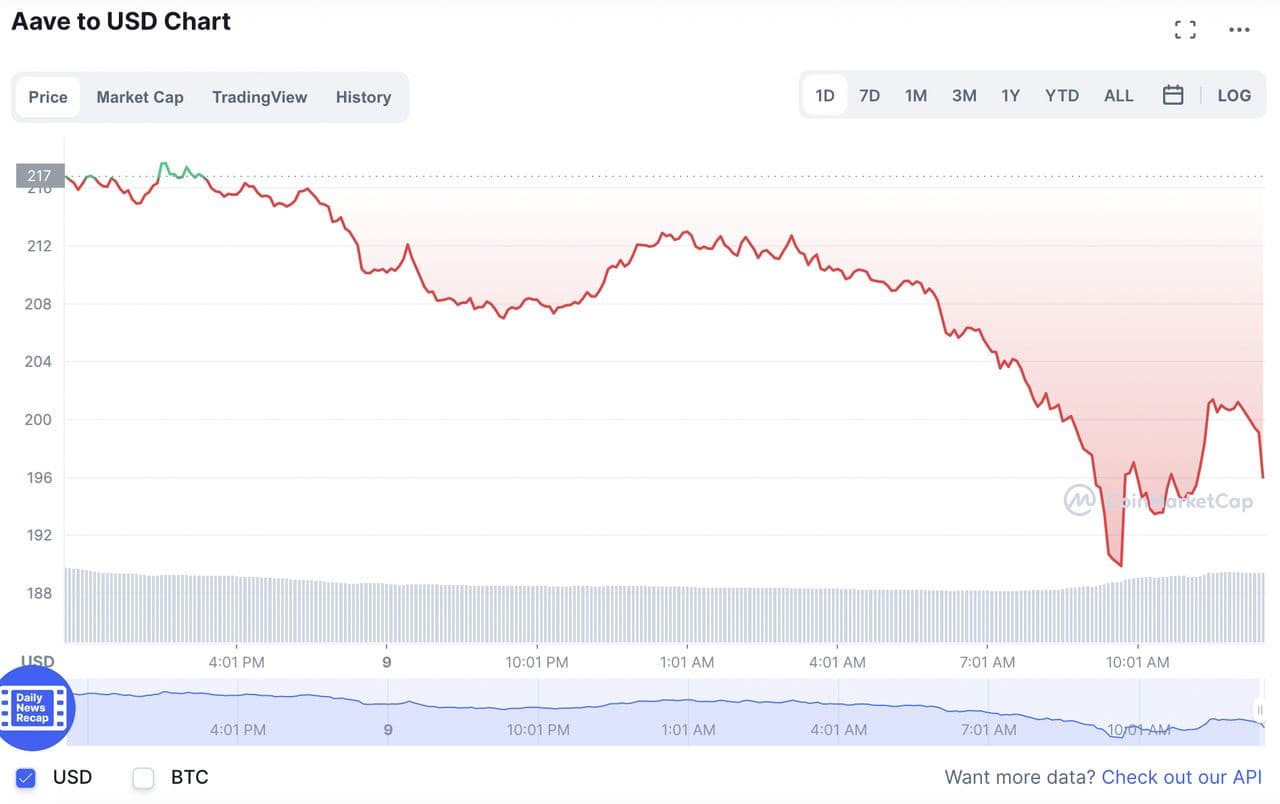Choose the 1Y time range
The image size is (1280, 804).
pyautogui.click(x=1010, y=96)
